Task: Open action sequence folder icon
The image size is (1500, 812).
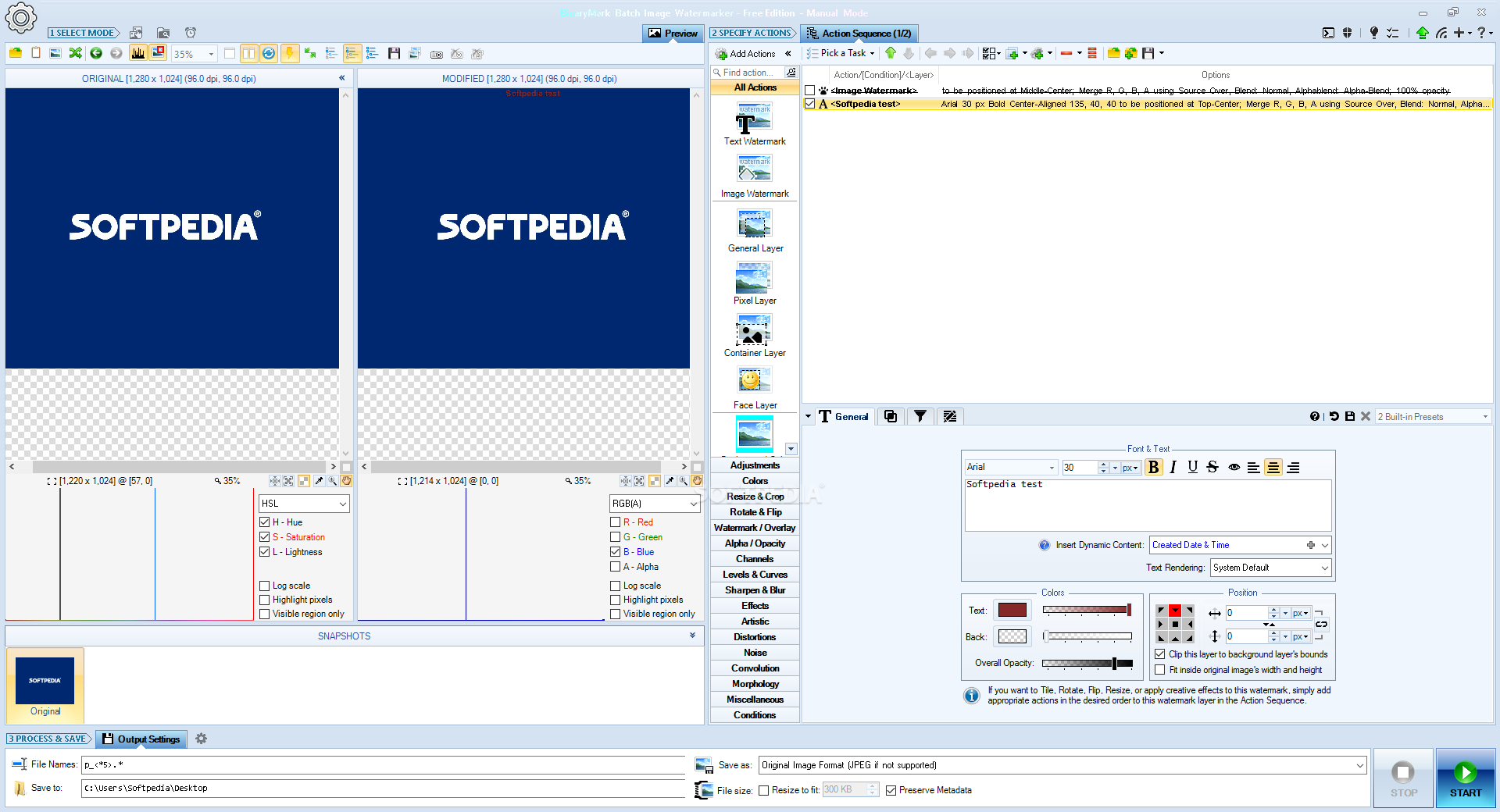Action: coord(1113,53)
